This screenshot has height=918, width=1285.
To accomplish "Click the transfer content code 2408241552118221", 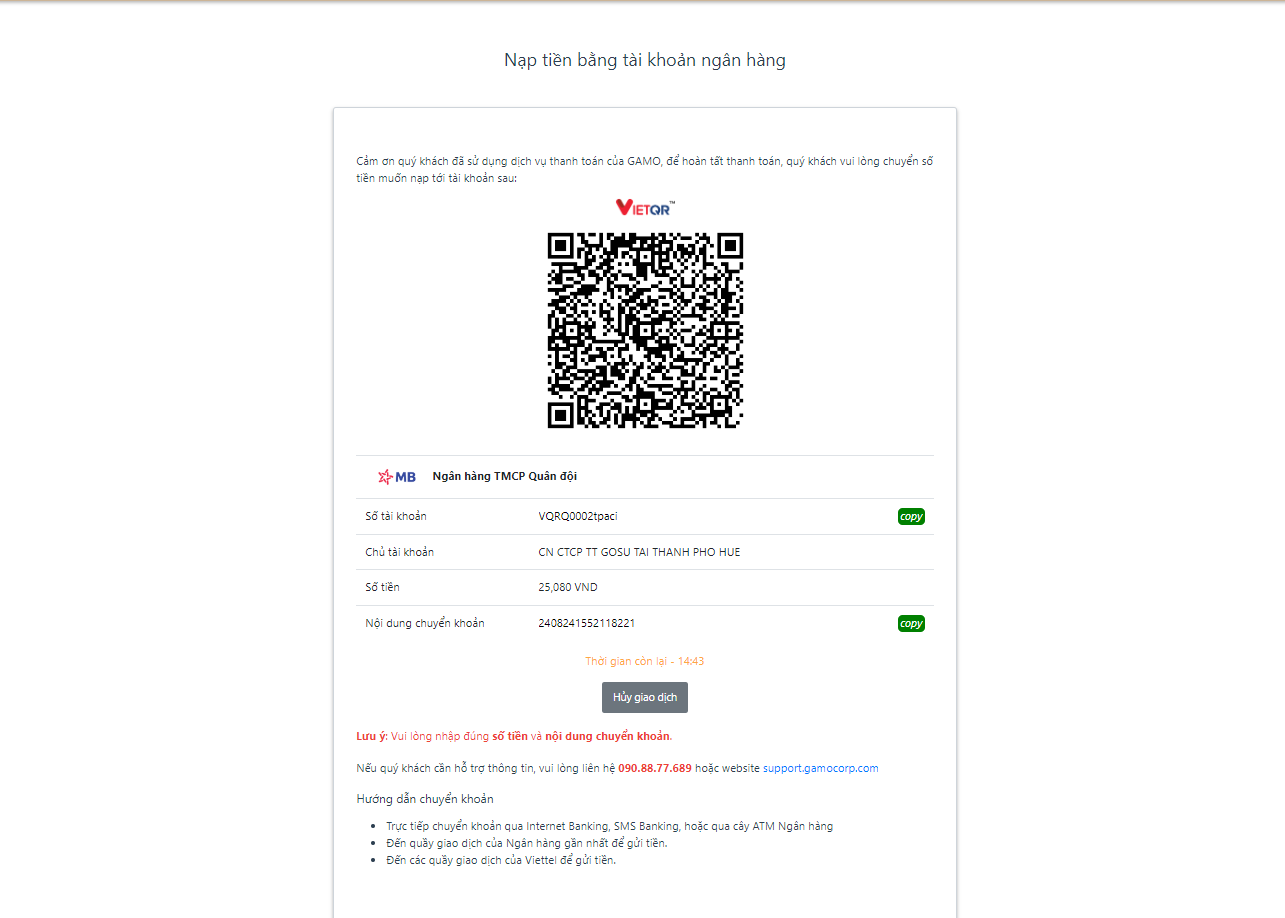I will (587, 623).
